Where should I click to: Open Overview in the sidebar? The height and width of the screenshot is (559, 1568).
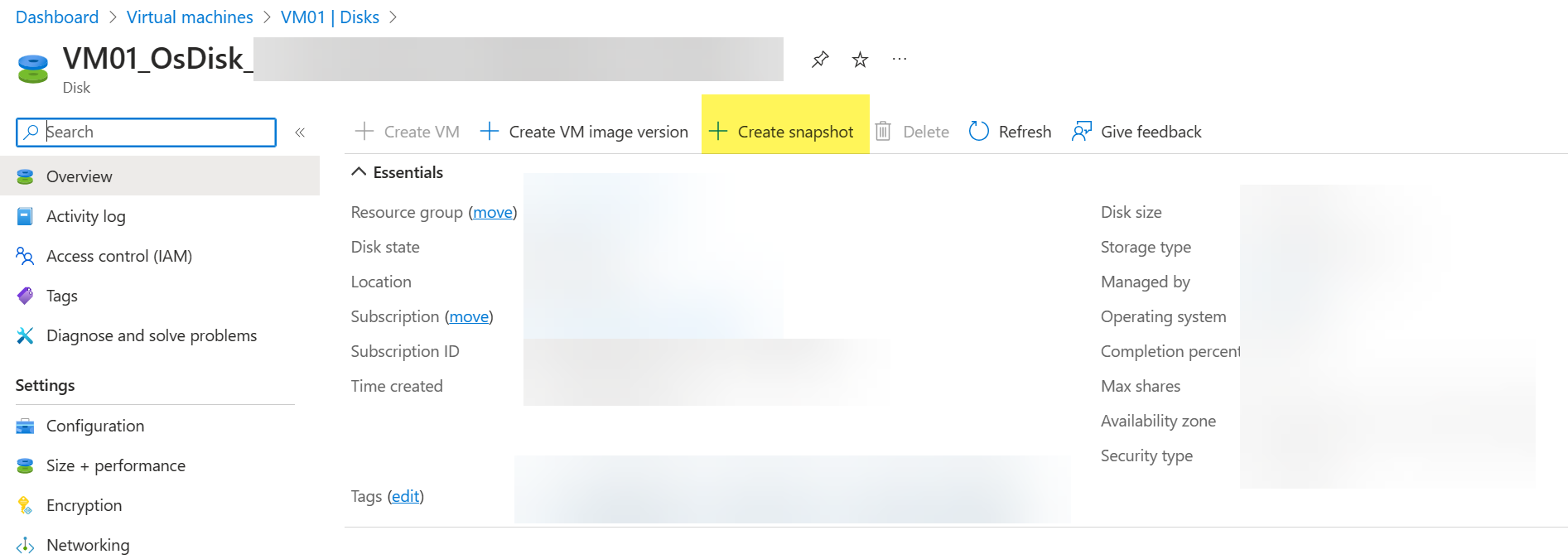160,176
